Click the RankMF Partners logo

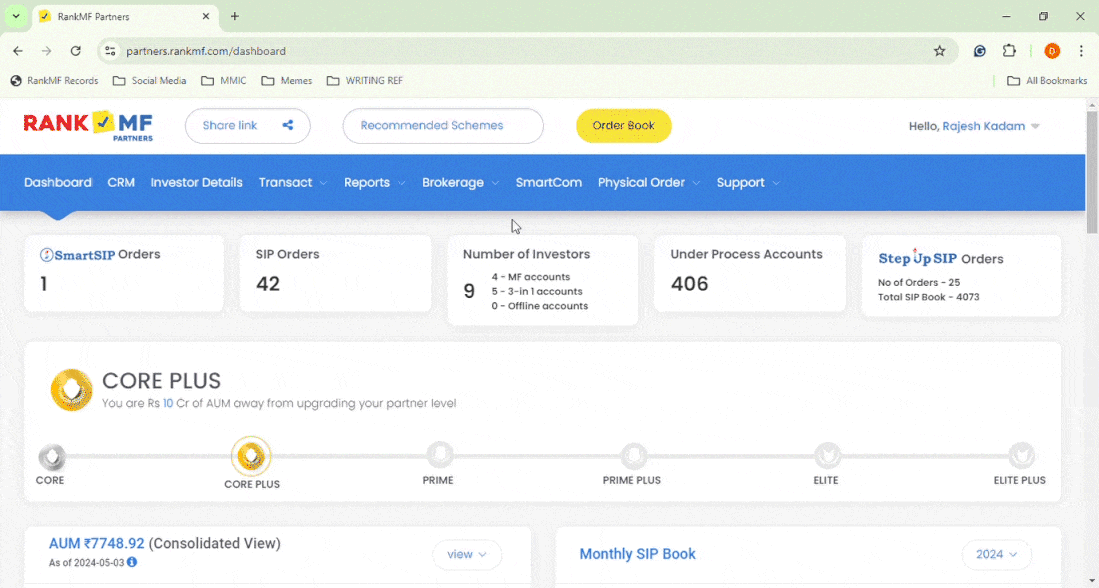[x=88, y=126]
